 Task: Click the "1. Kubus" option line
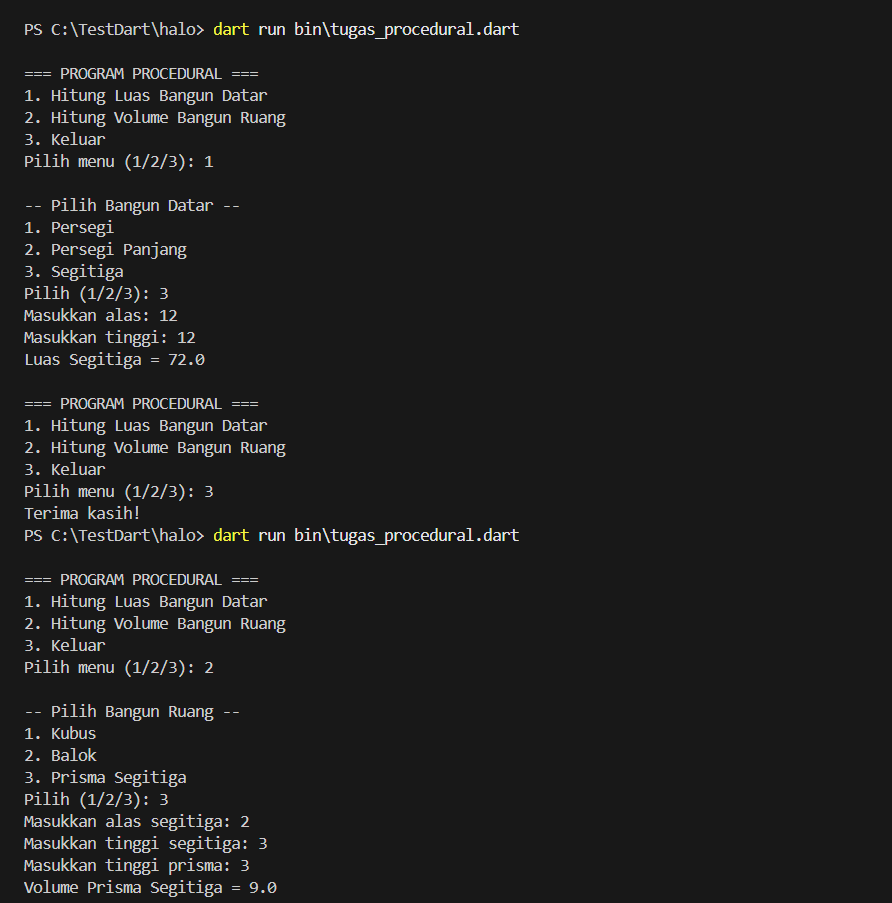tap(60, 733)
